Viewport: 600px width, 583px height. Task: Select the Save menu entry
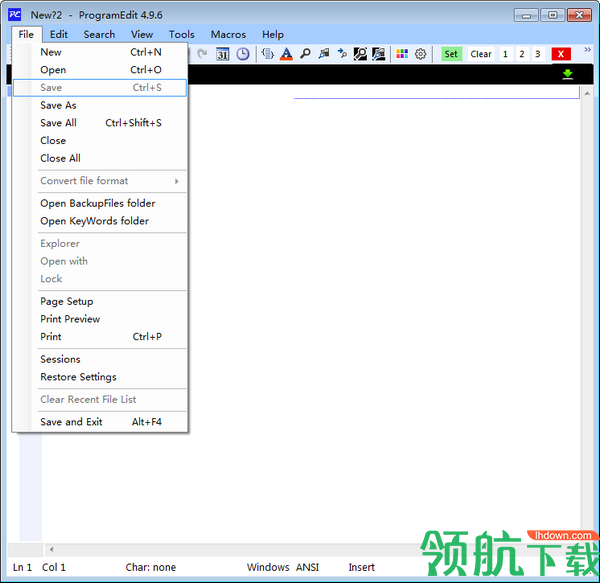coord(100,88)
